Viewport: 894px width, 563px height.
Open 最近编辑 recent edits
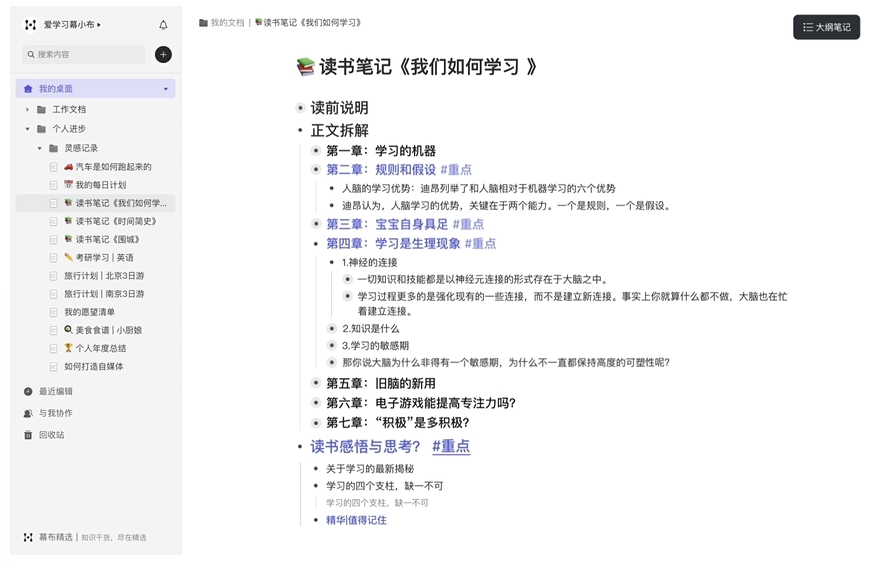click(55, 391)
